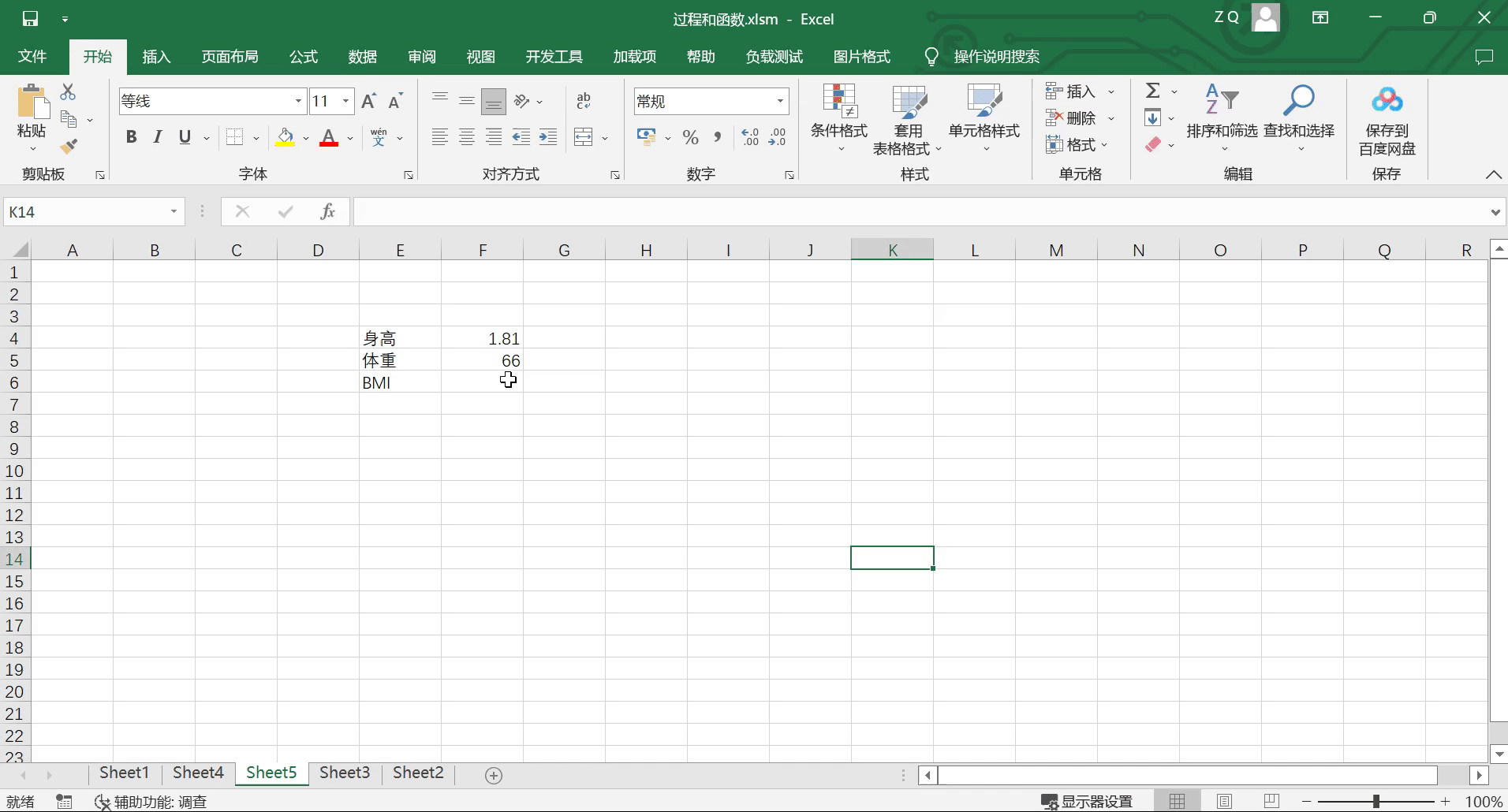
Task: Apply cell borders icon
Action: 235,137
